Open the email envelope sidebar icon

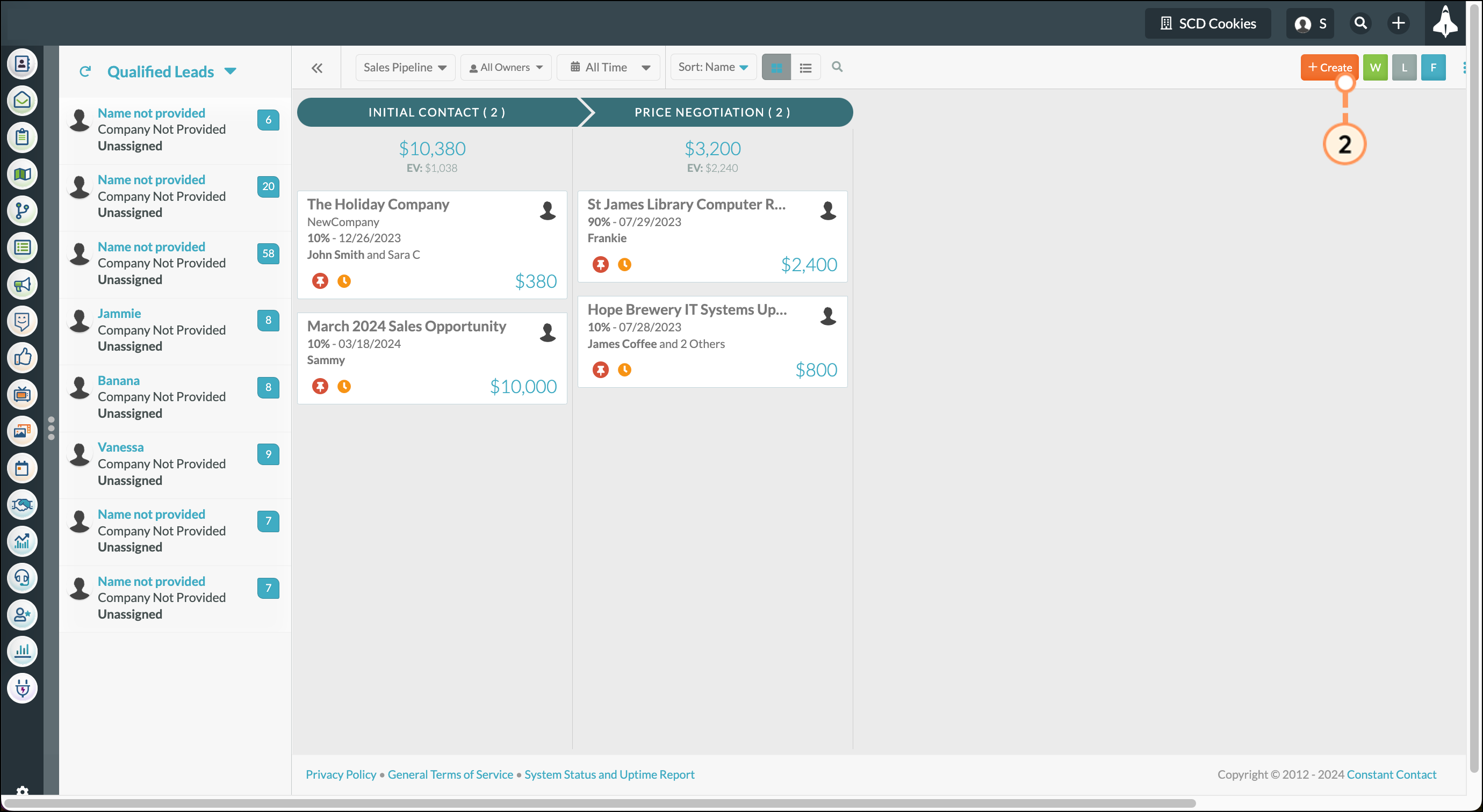click(x=22, y=100)
